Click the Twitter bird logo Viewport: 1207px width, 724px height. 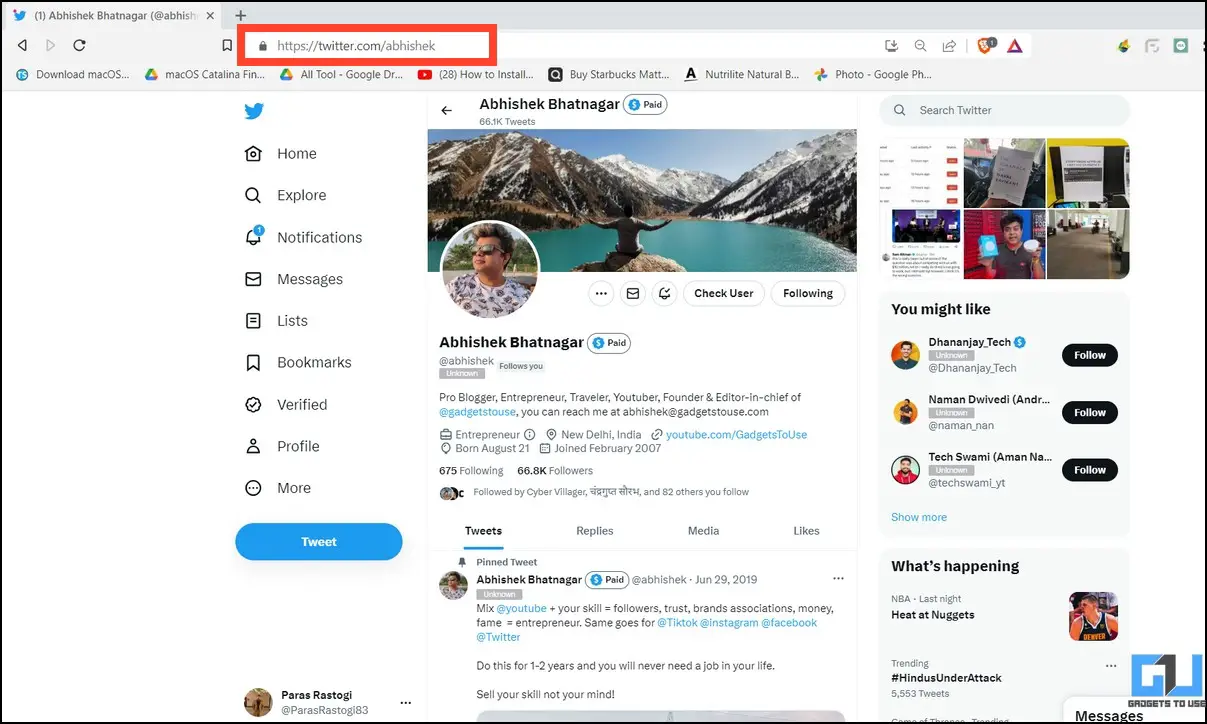[254, 111]
